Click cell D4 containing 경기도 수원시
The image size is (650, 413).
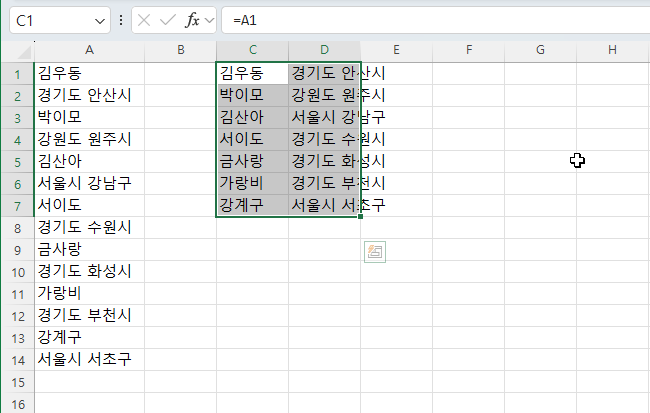click(x=325, y=140)
